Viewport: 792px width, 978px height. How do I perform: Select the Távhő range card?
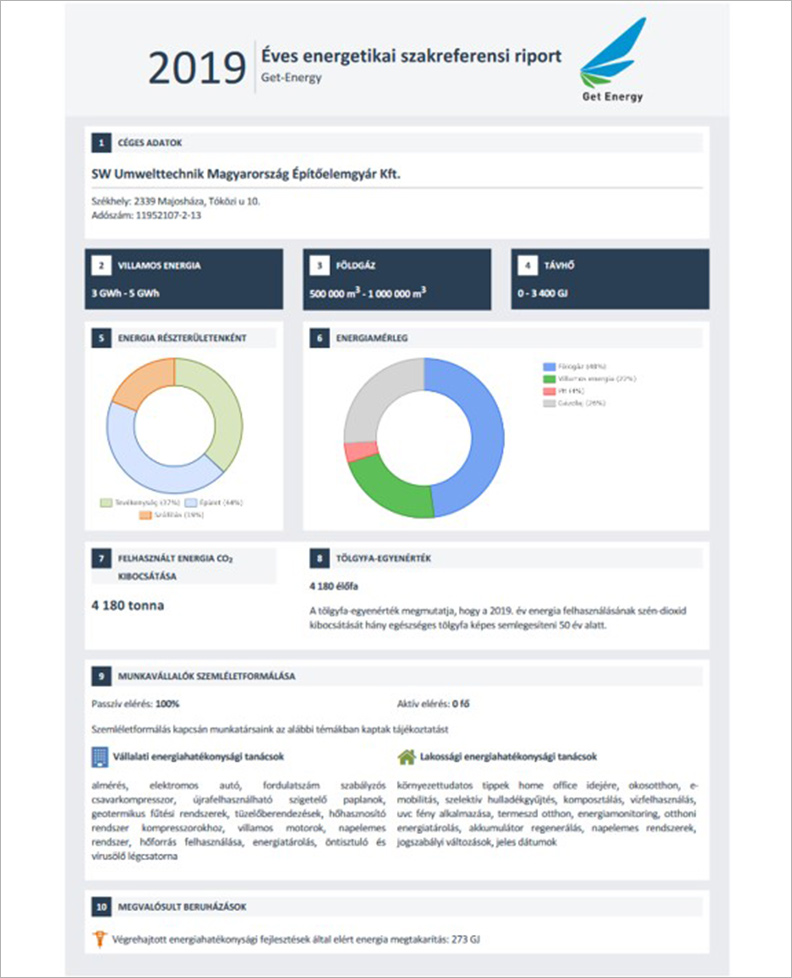[x=609, y=279]
